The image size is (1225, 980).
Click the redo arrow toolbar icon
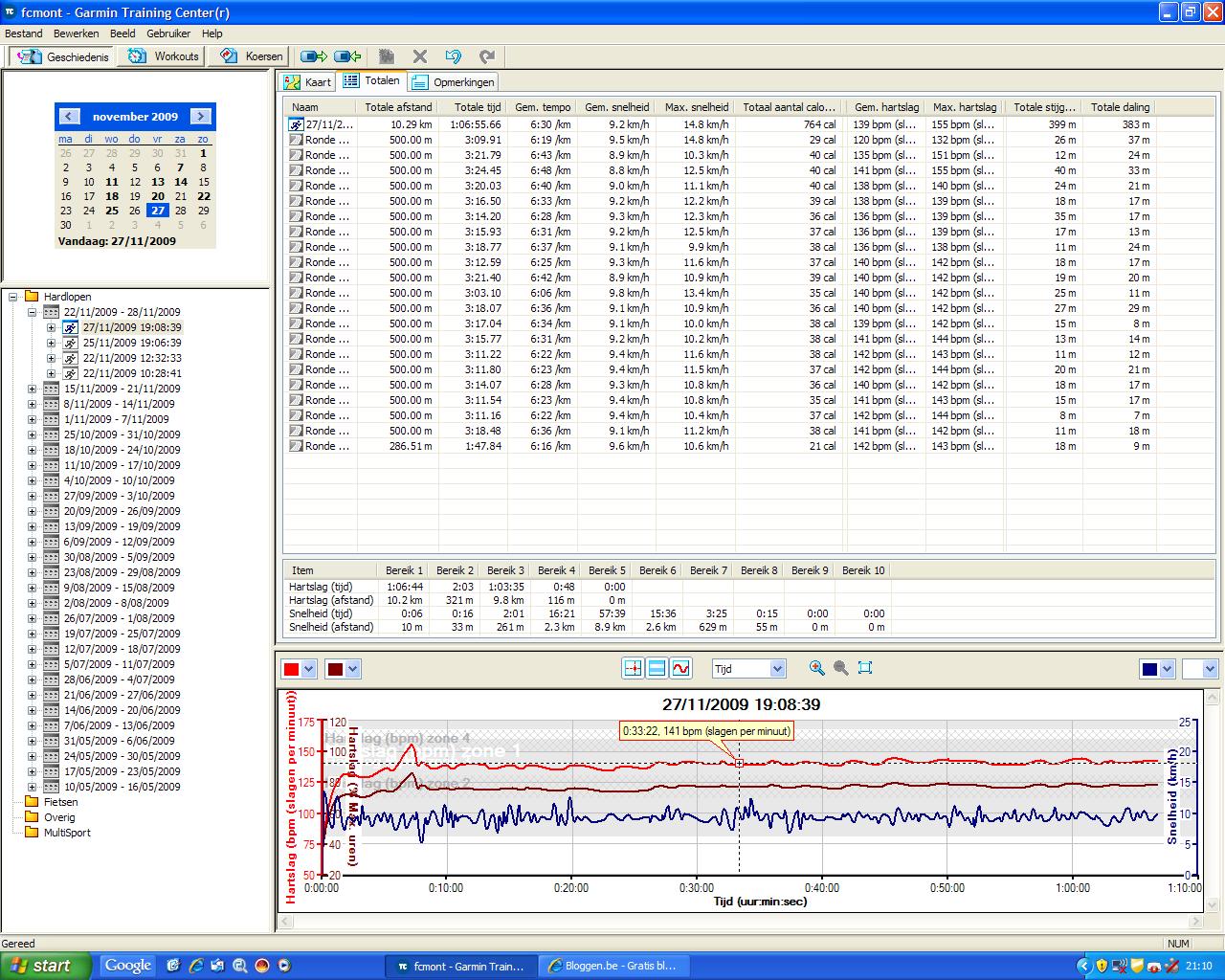[487, 56]
